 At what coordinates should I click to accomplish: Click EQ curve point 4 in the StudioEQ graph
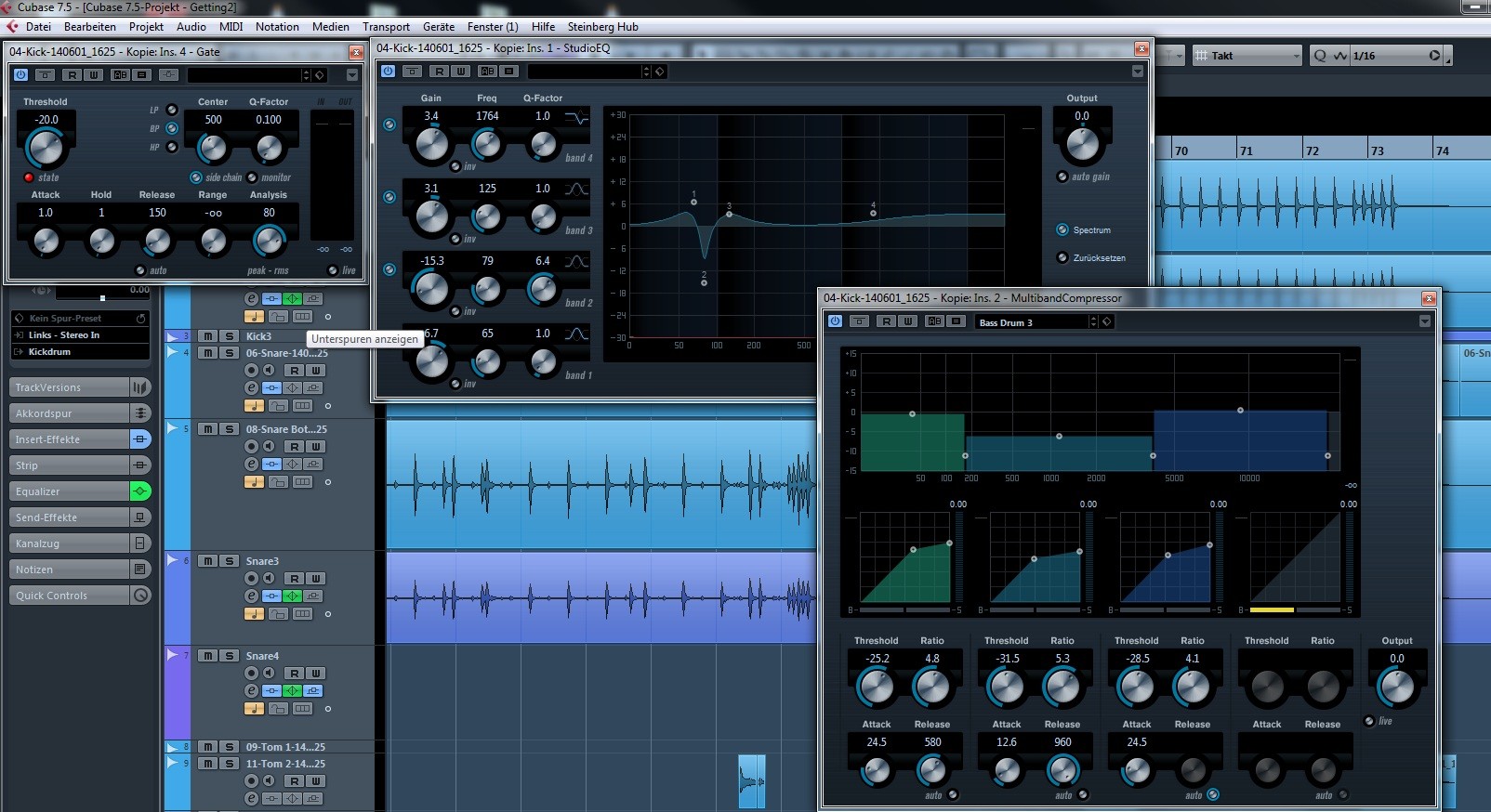point(873,213)
